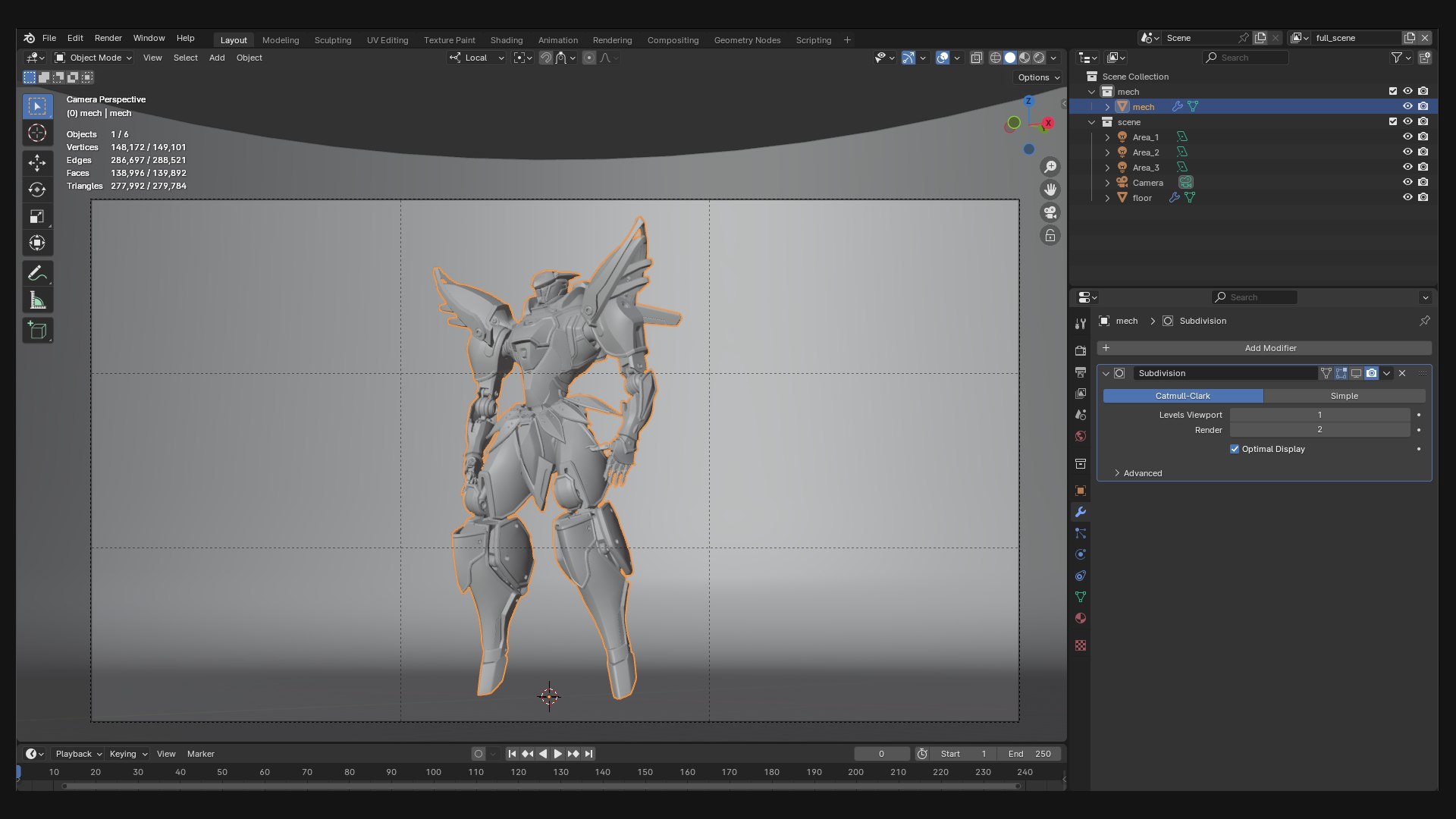
Task: Open the Output properties tab
Action: [1081, 372]
